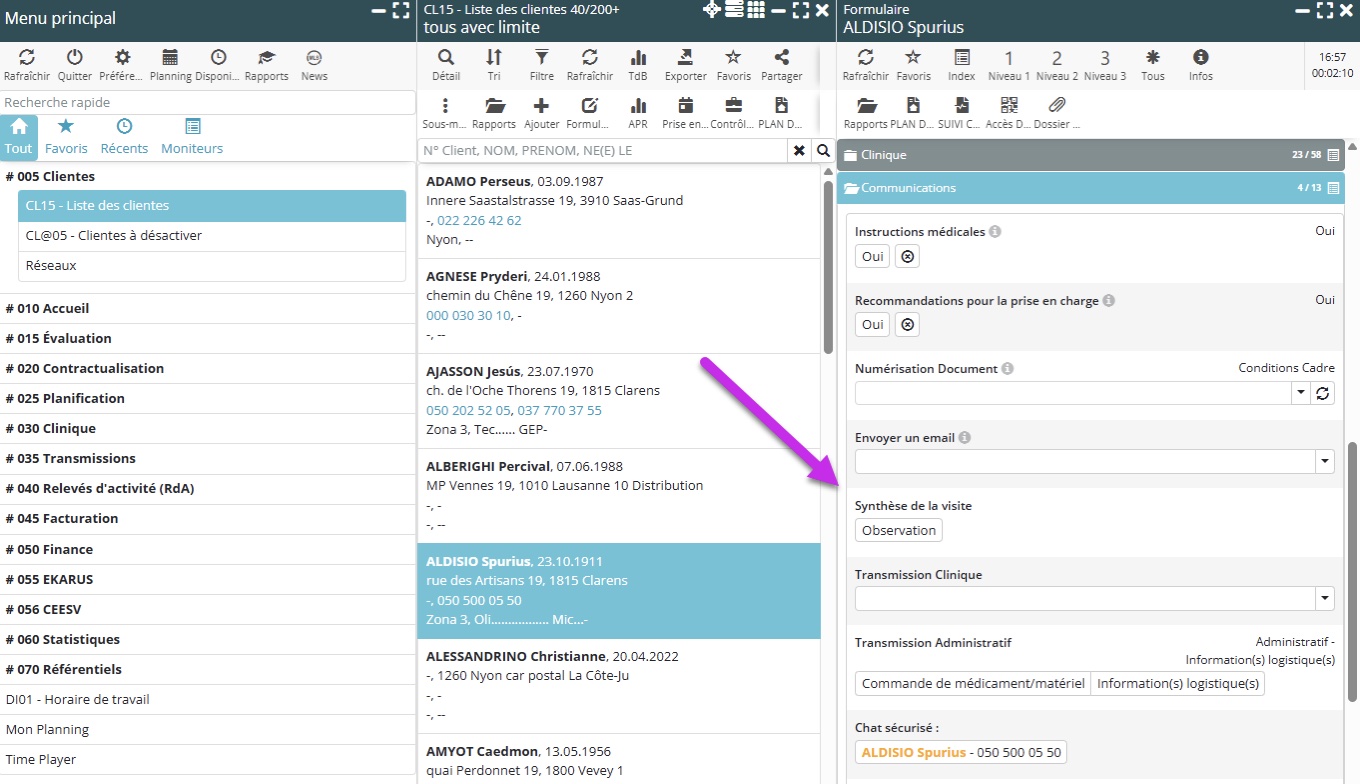Viewport: 1360px width, 784px height.
Task: Open the Envoyer un email dropdown
Action: [1325, 461]
